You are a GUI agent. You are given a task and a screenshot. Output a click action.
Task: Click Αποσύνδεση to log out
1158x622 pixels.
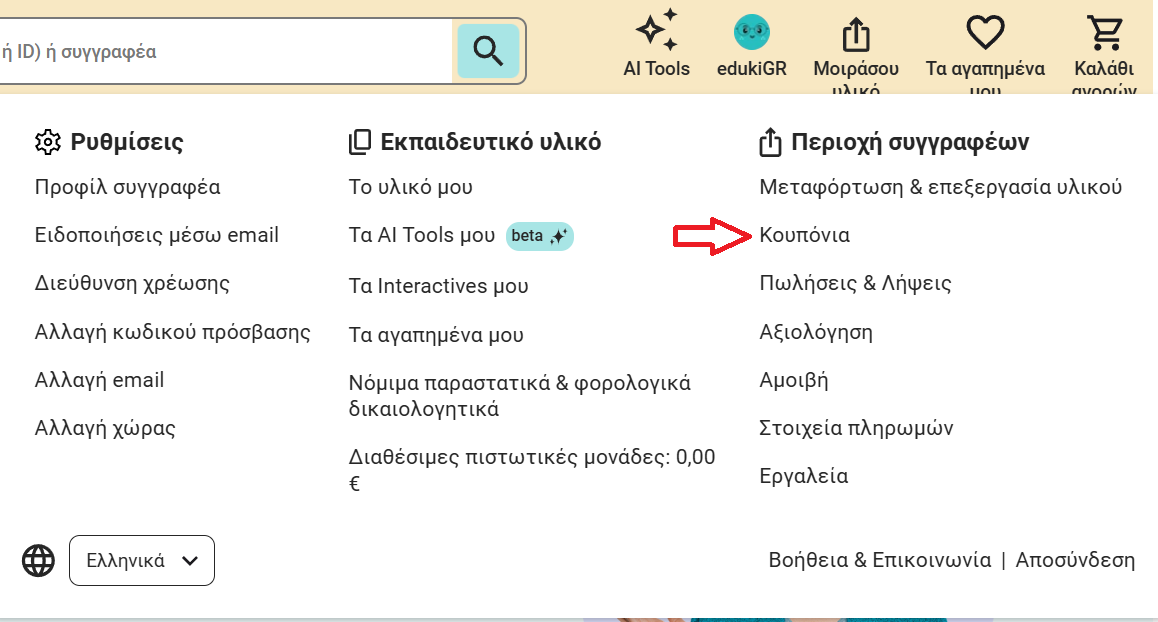pos(1075,560)
